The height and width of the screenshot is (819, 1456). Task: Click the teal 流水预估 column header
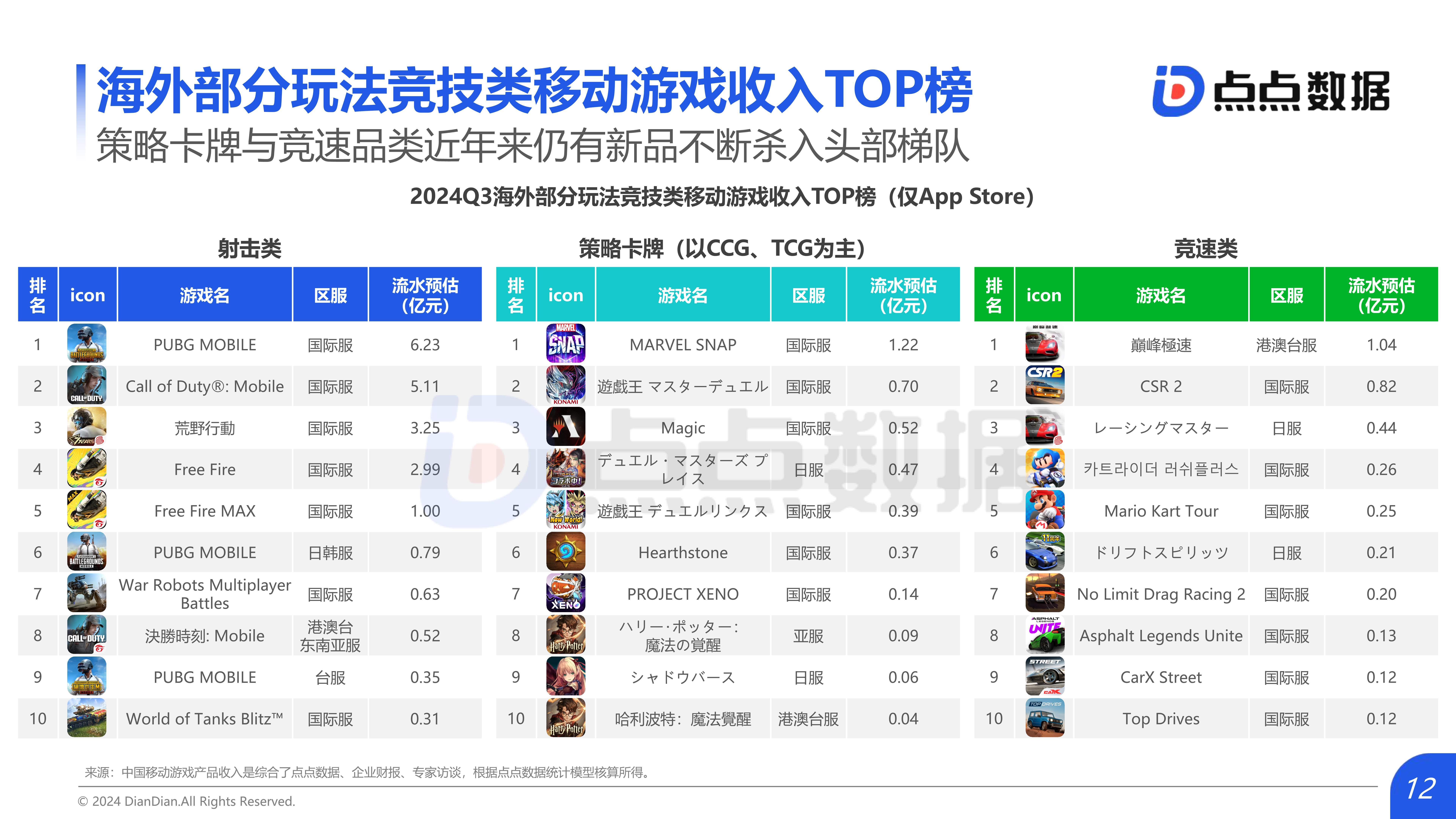[x=903, y=294]
